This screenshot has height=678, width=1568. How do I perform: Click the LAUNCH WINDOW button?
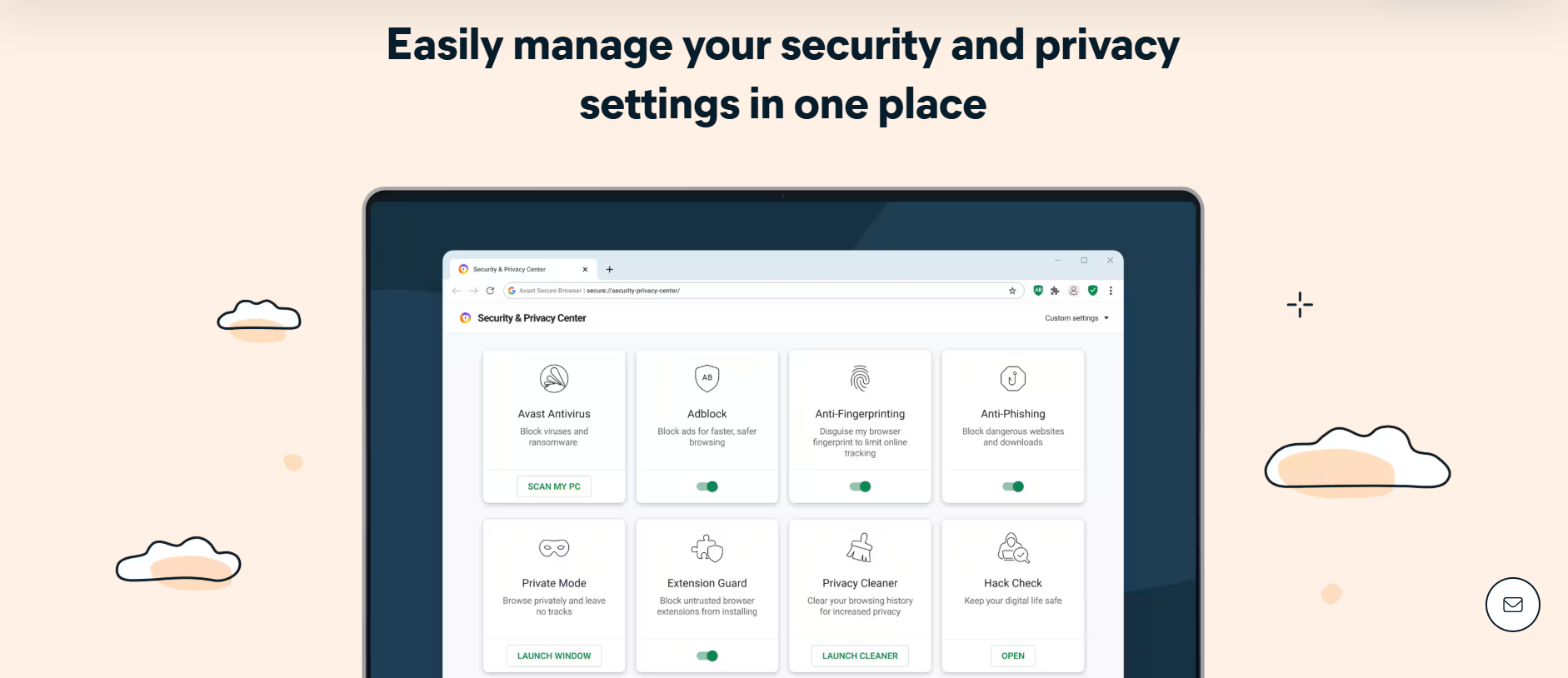(x=554, y=656)
